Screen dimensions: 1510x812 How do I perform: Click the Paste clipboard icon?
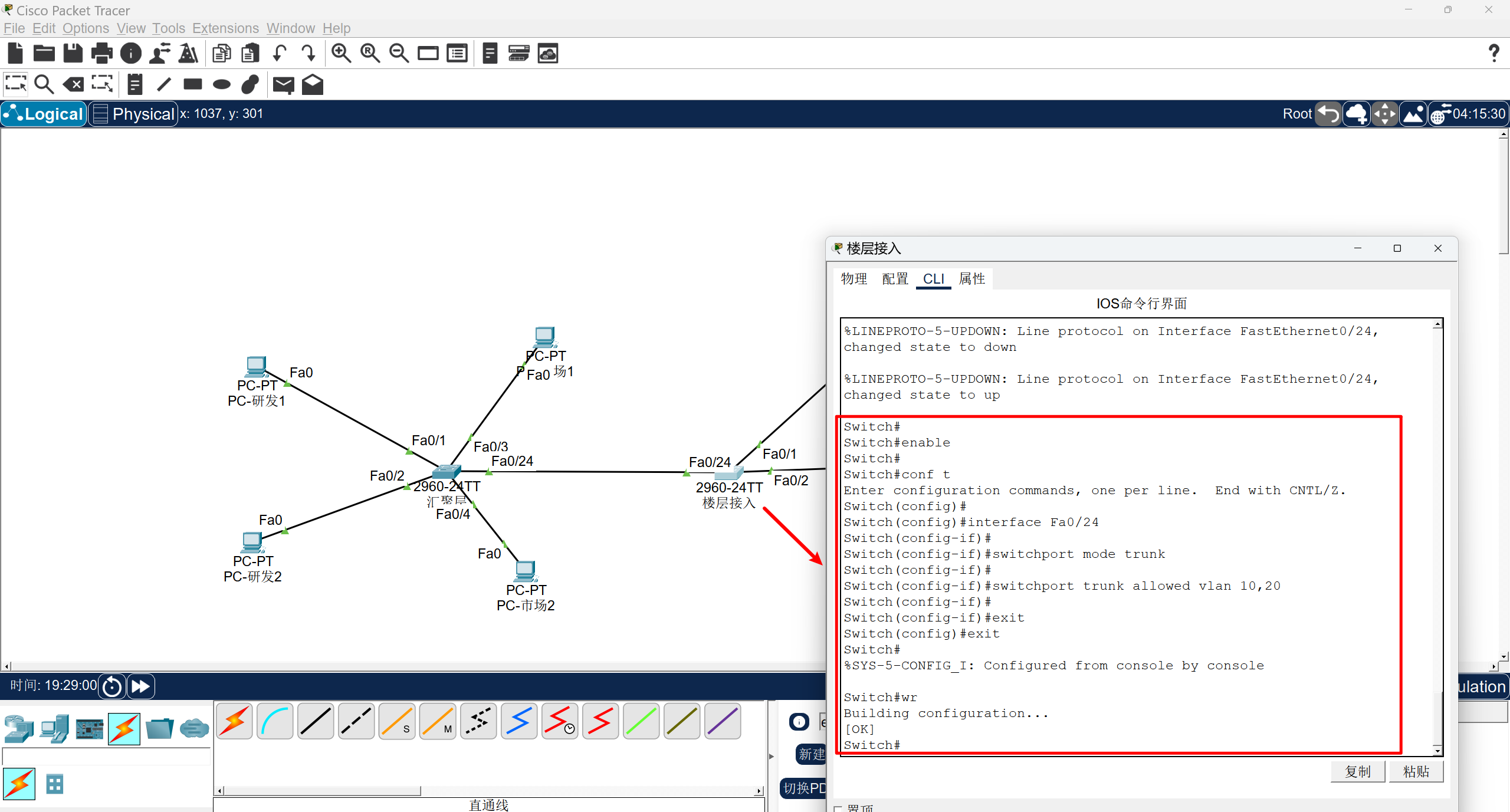(251, 54)
